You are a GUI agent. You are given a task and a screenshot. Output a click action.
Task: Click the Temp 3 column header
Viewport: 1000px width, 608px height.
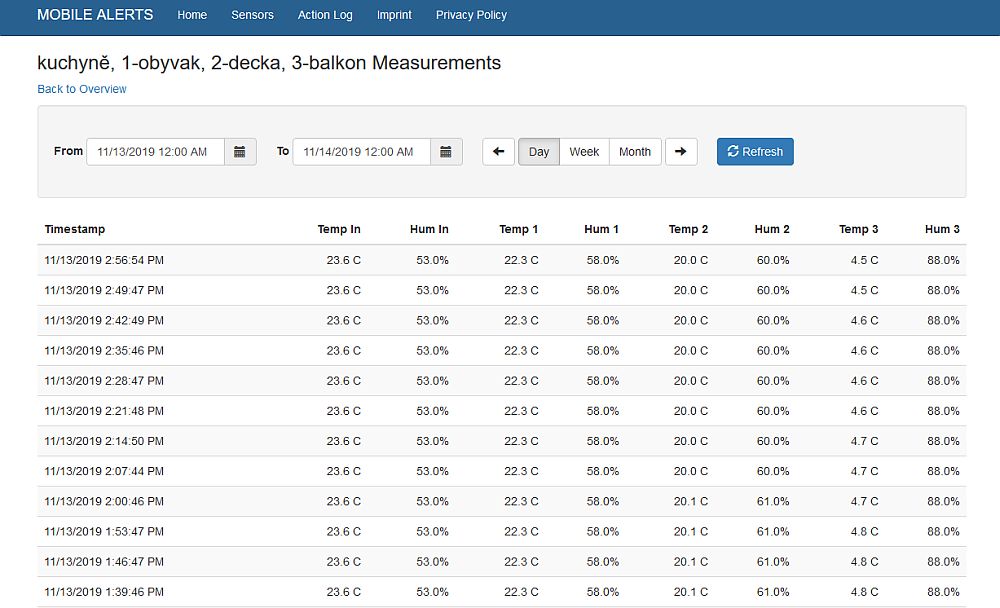coord(858,230)
